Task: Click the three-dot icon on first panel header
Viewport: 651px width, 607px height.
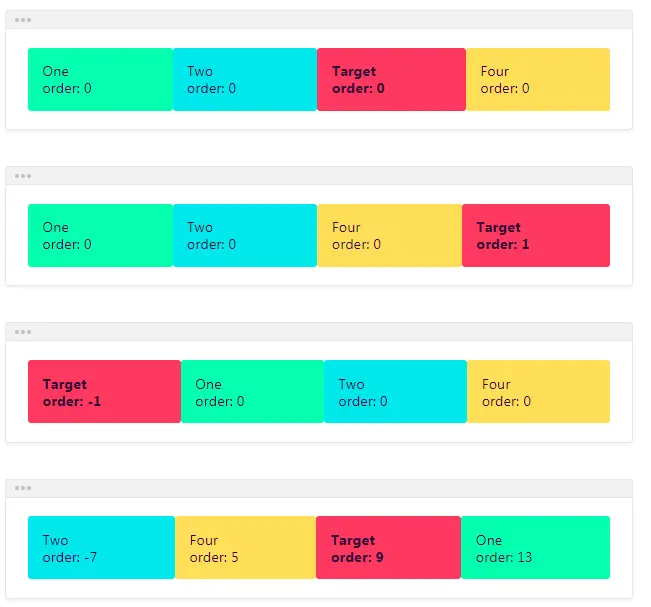Action: coord(23,20)
